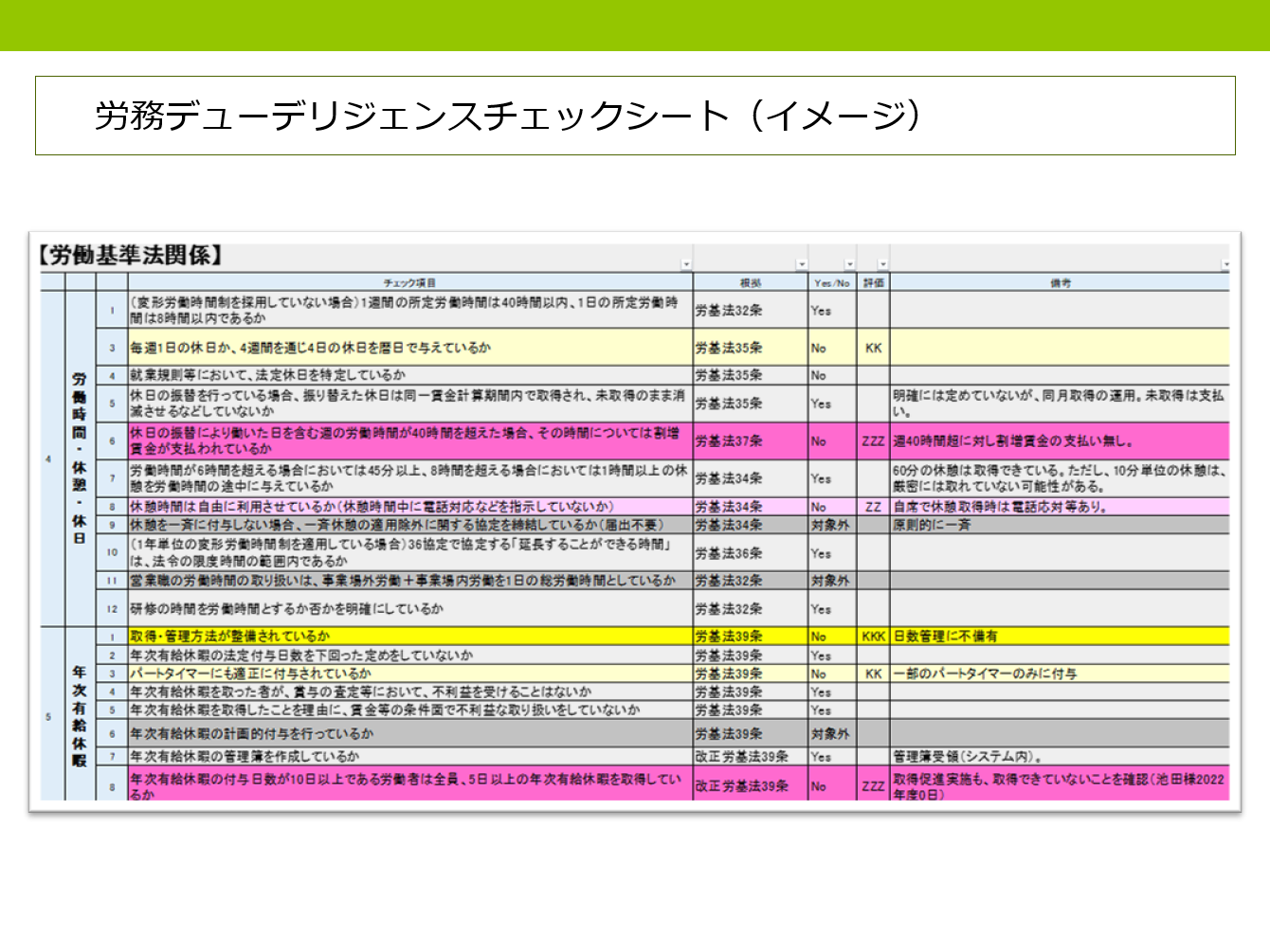Click the チェック項目 column header
This screenshot has width=1270, height=952.
click(x=410, y=282)
